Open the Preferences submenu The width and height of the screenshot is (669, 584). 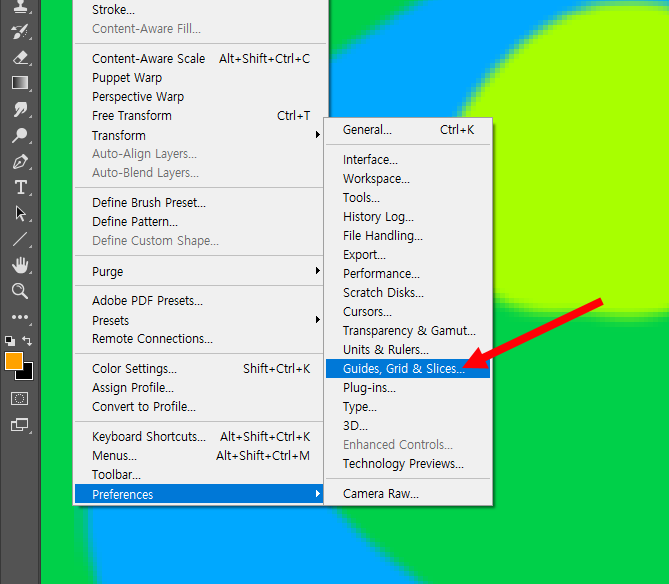pos(198,494)
